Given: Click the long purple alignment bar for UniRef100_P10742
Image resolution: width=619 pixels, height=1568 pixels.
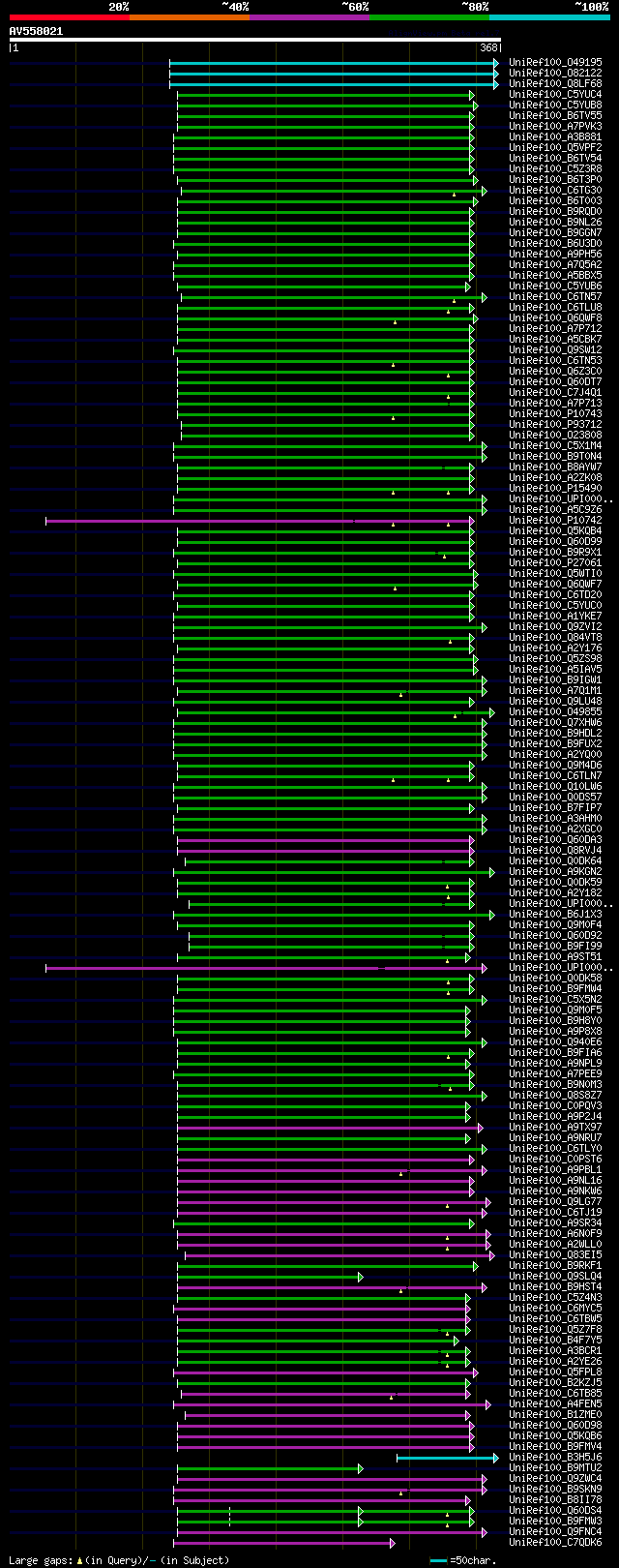Looking at the screenshot, I should (259, 521).
